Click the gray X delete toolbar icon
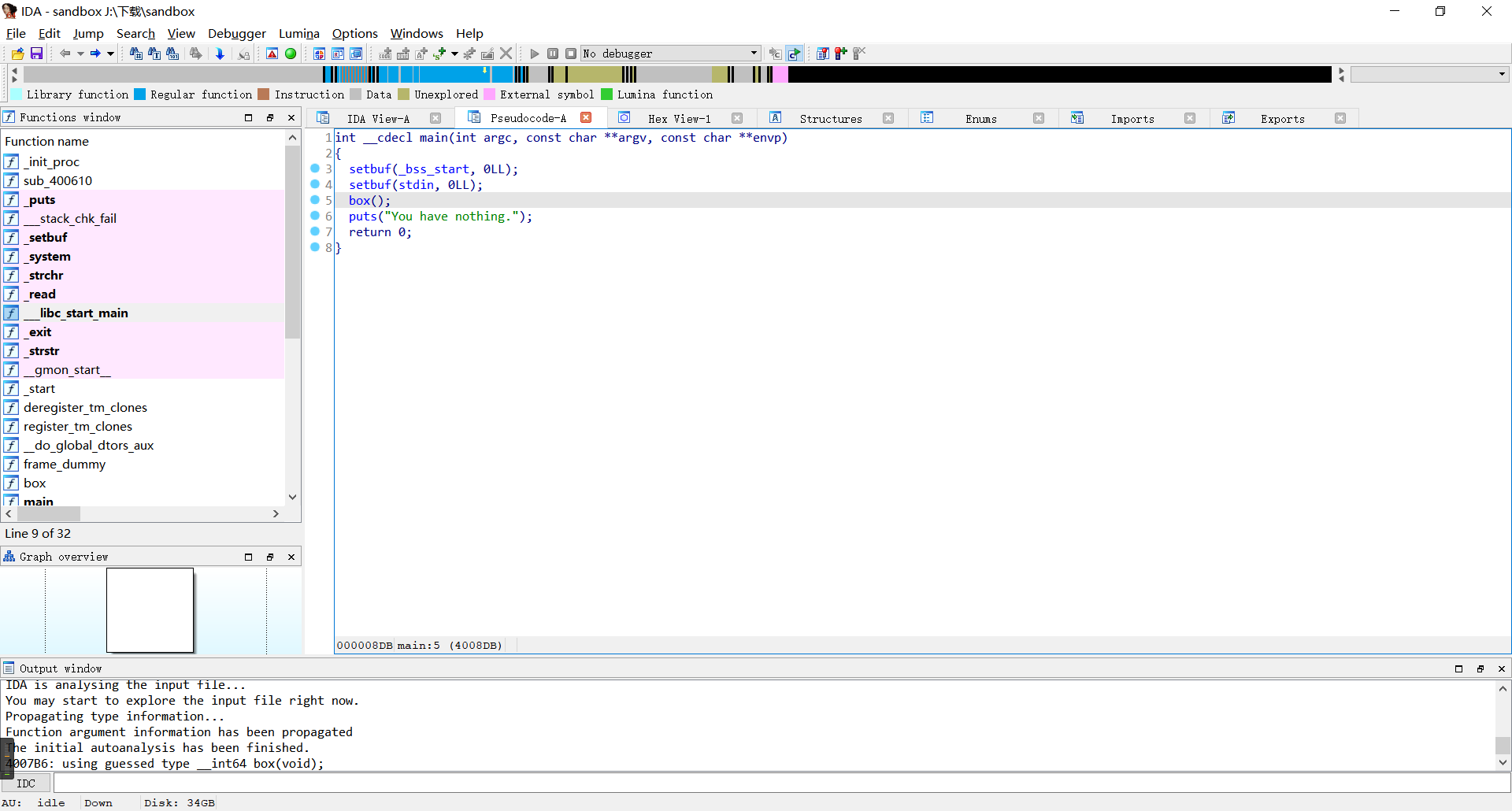 pos(506,54)
